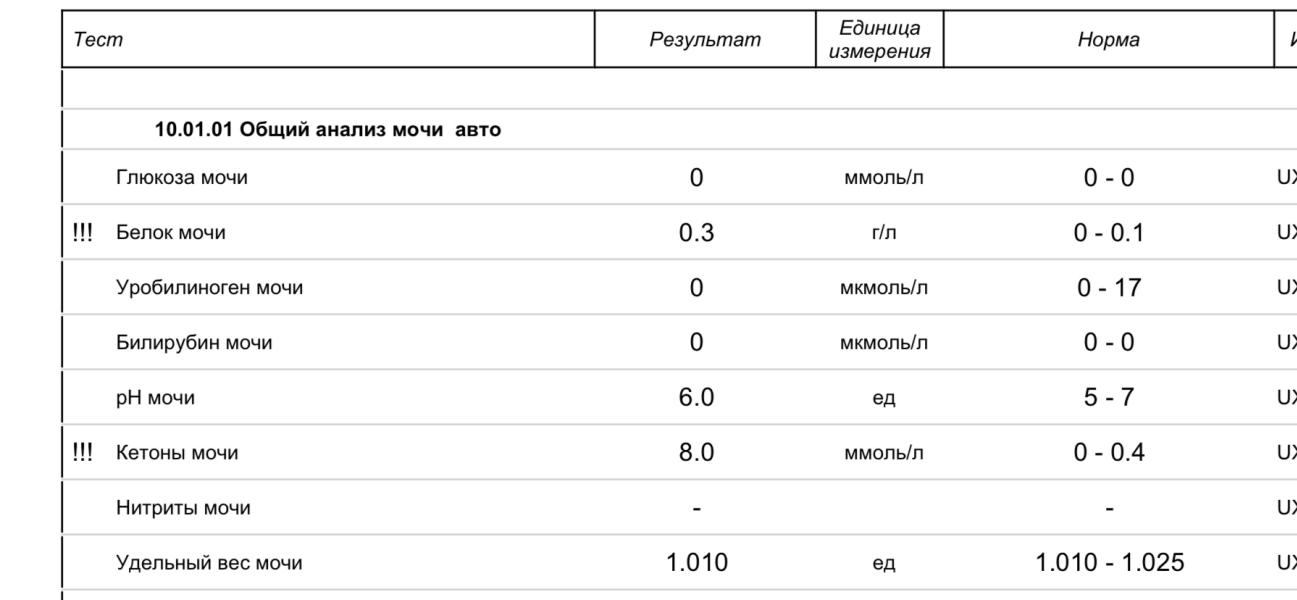Viewport: 1297px width, 600px height.
Task: Click the warning marker beside Белок мочи
Action: click(83, 233)
